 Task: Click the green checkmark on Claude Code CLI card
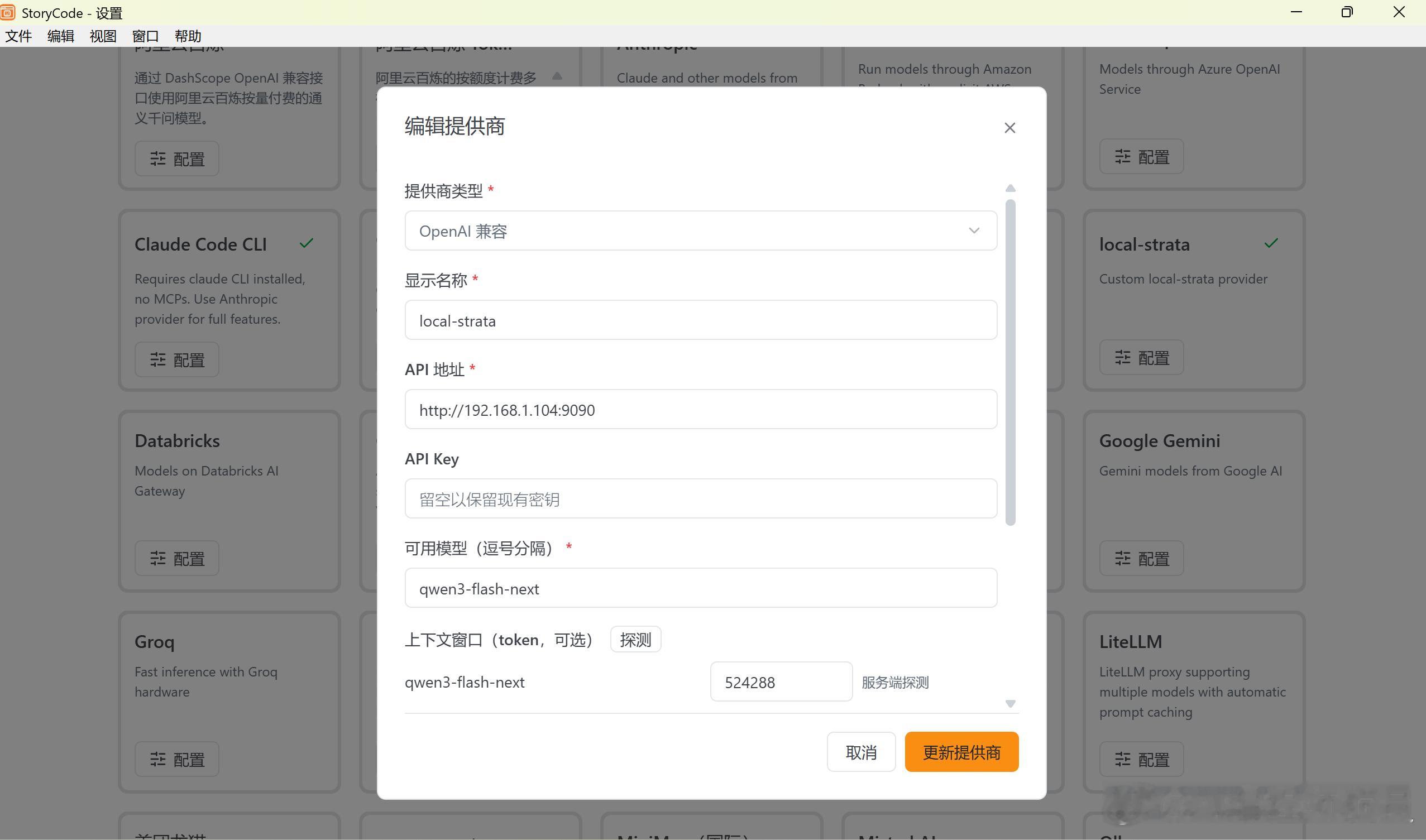point(307,243)
